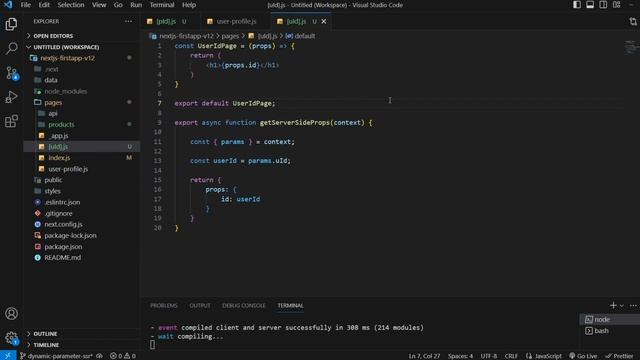Toggle secondary side bar layout icon

click(603, 5)
